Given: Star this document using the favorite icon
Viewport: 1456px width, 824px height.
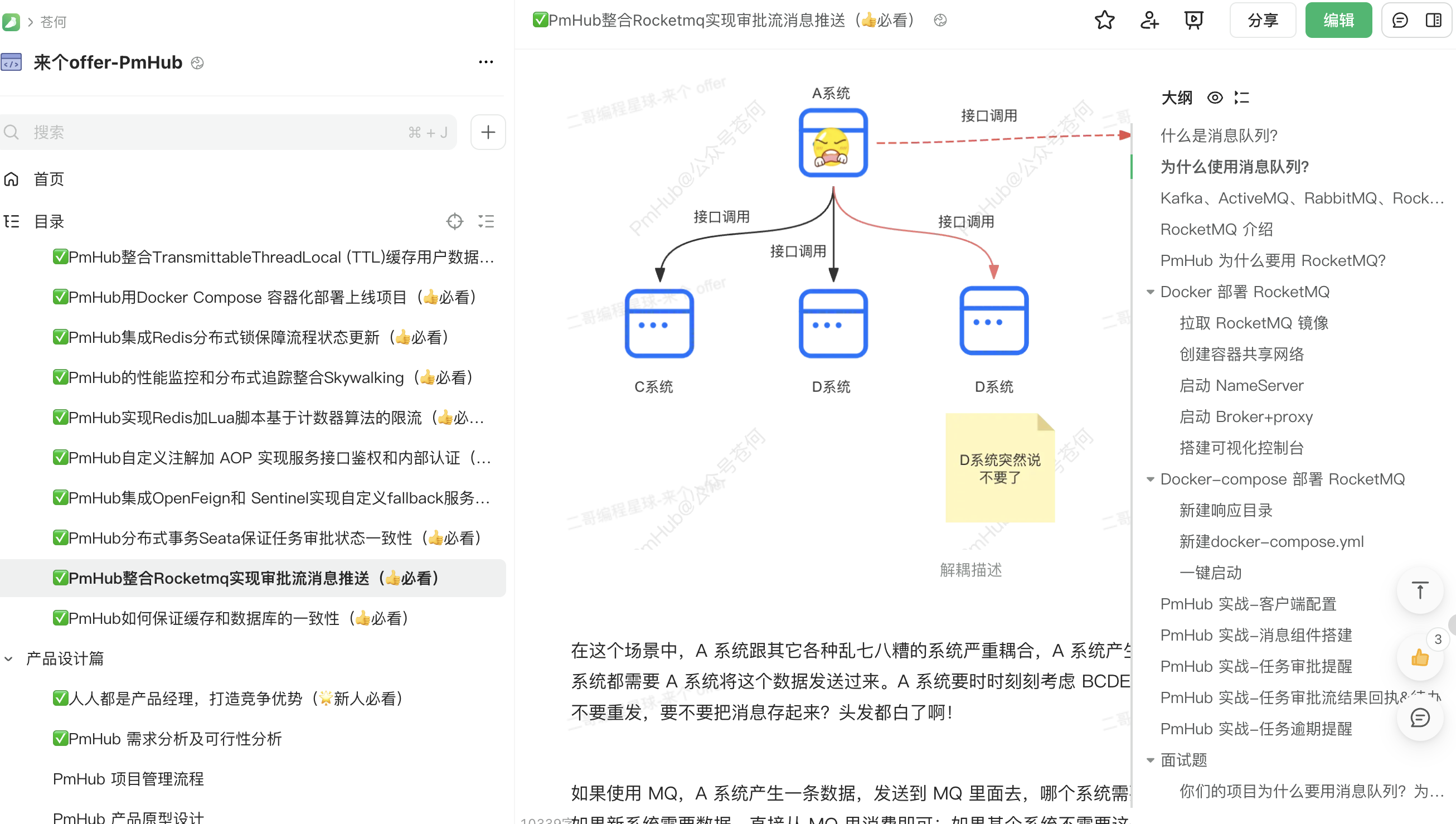Looking at the screenshot, I should pyautogui.click(x=1105, y=20).
